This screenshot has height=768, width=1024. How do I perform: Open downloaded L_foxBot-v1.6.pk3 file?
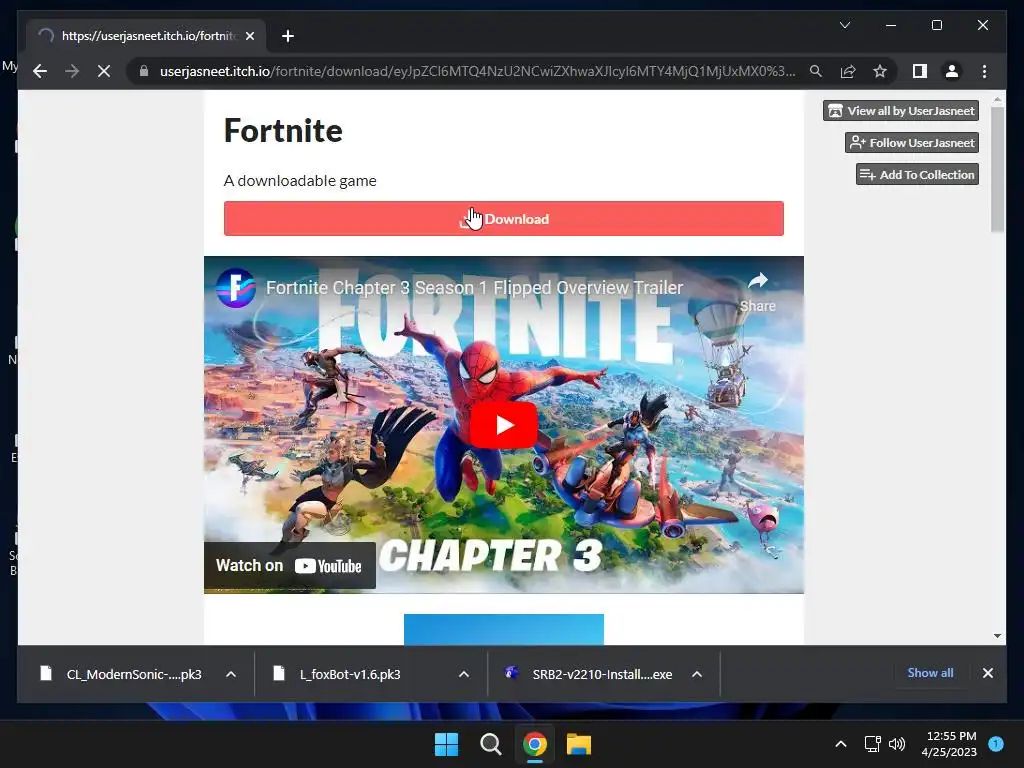350,674
